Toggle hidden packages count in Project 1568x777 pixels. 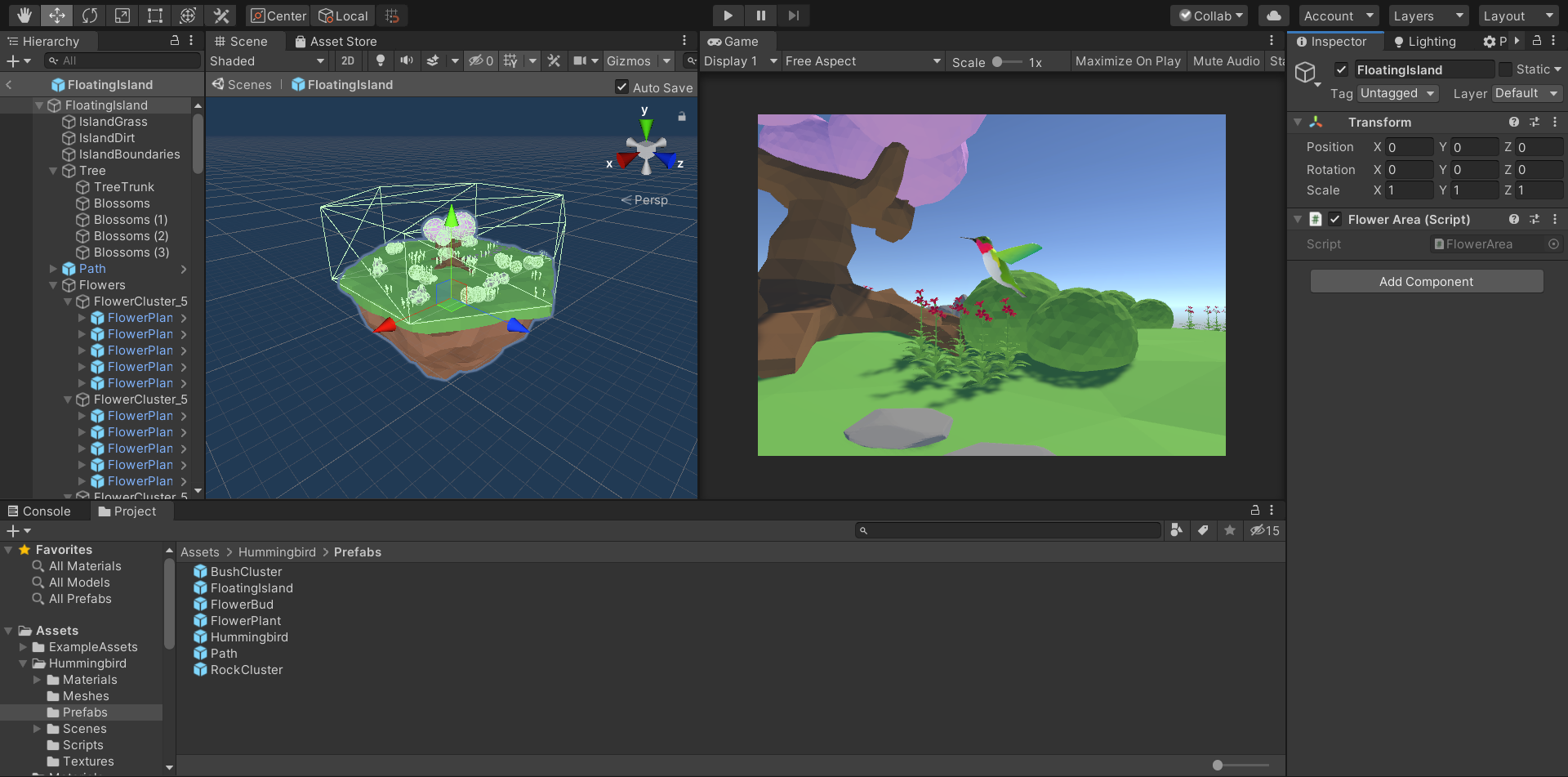point(1265,530)
